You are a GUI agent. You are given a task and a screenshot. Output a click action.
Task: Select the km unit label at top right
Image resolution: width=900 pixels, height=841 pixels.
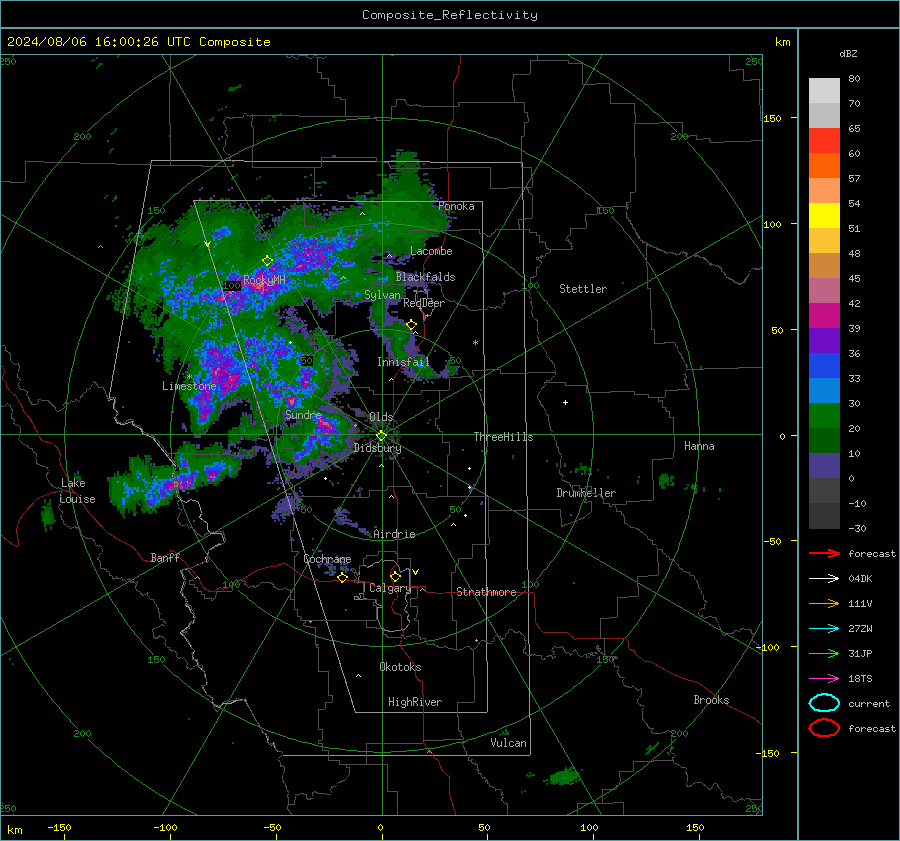(782, 42)
